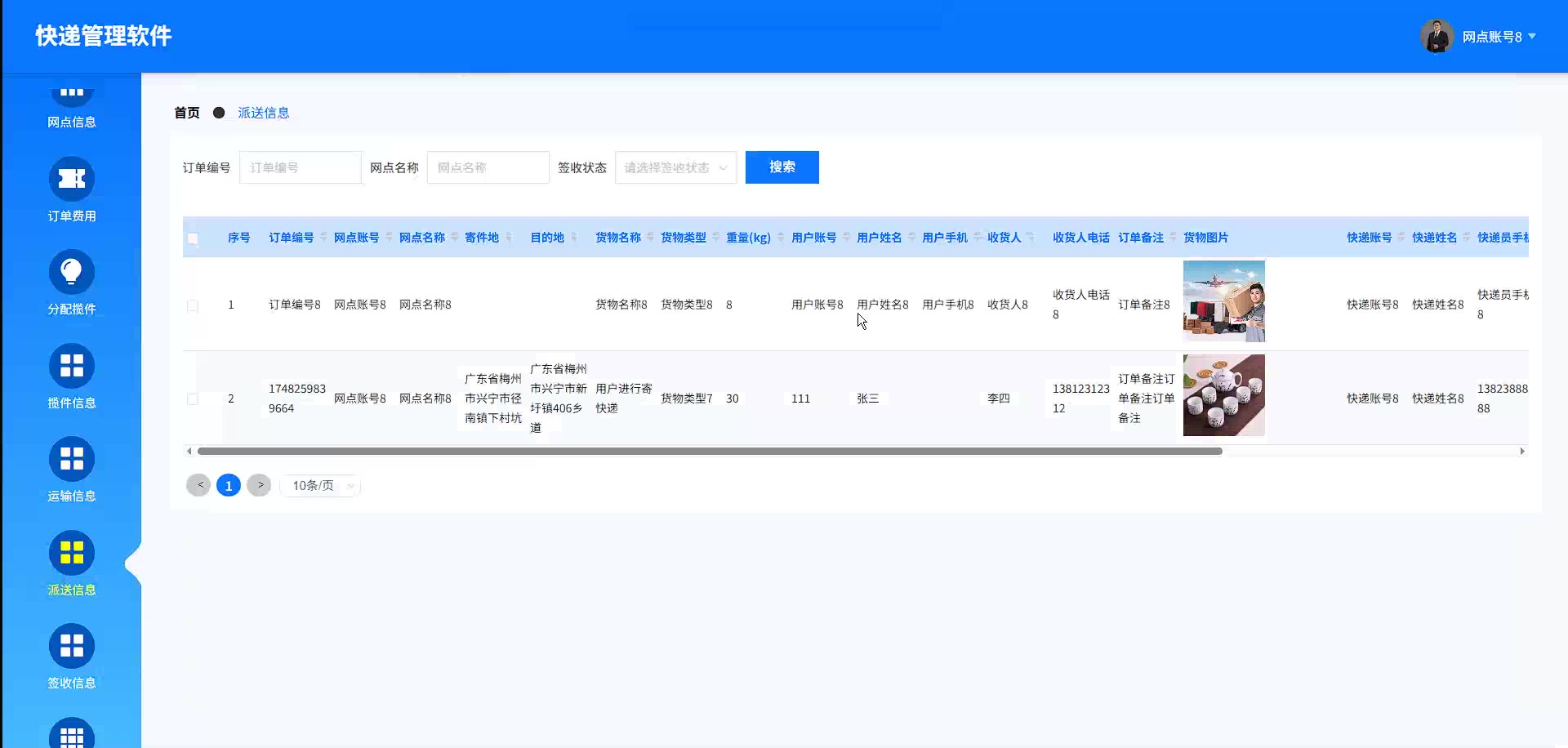Sort by 订单编号 column arrows

click(x=323, y=238)
